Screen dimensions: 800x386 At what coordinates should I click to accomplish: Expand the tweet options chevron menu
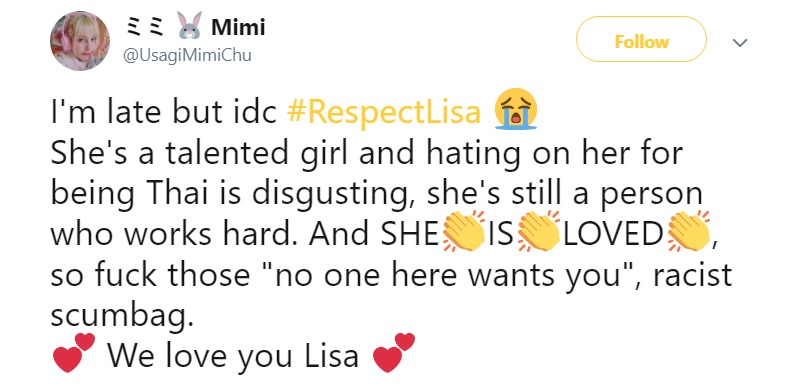(x=740, y=43)
